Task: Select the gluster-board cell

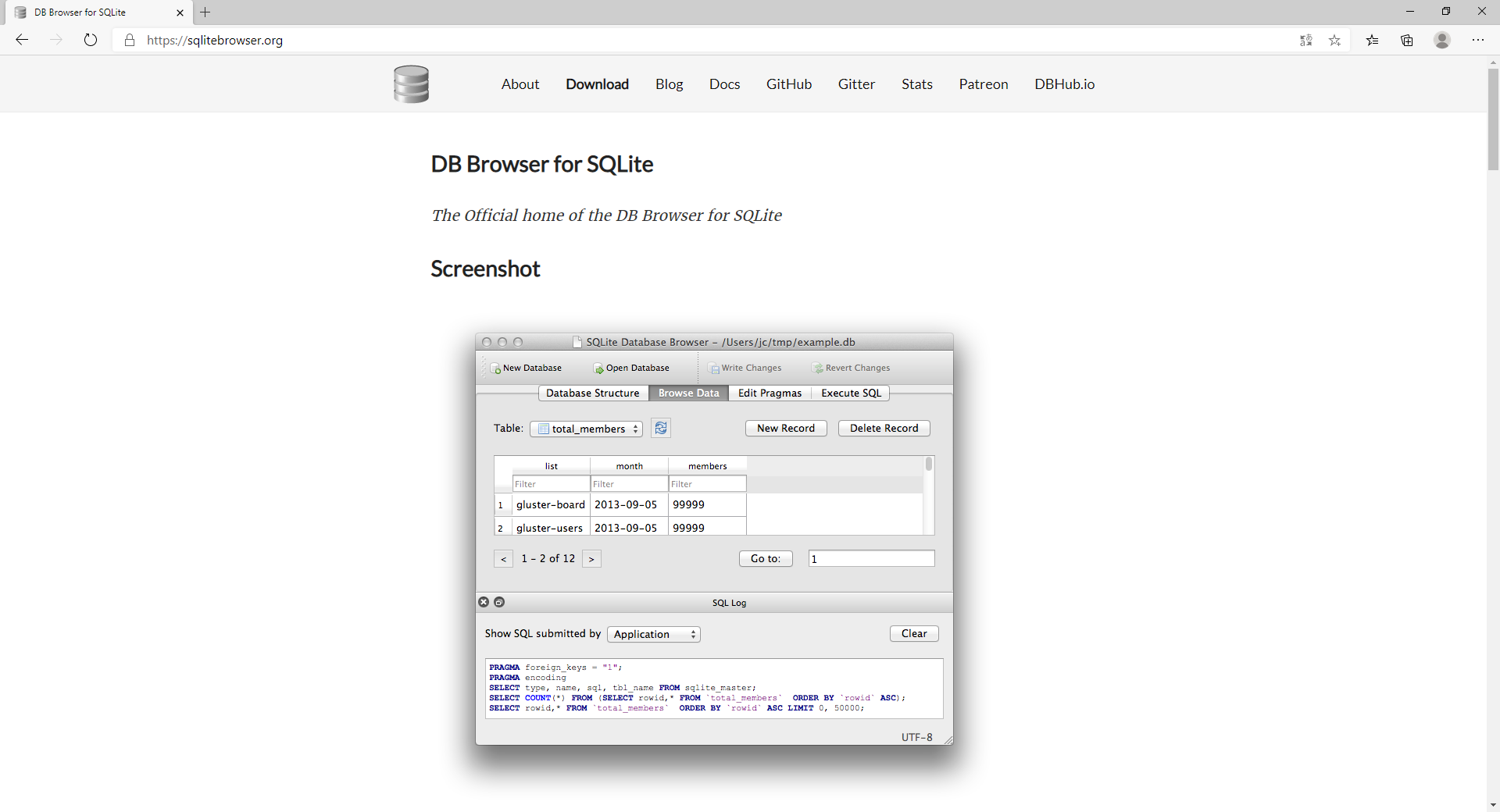Action: click(551, 504)
